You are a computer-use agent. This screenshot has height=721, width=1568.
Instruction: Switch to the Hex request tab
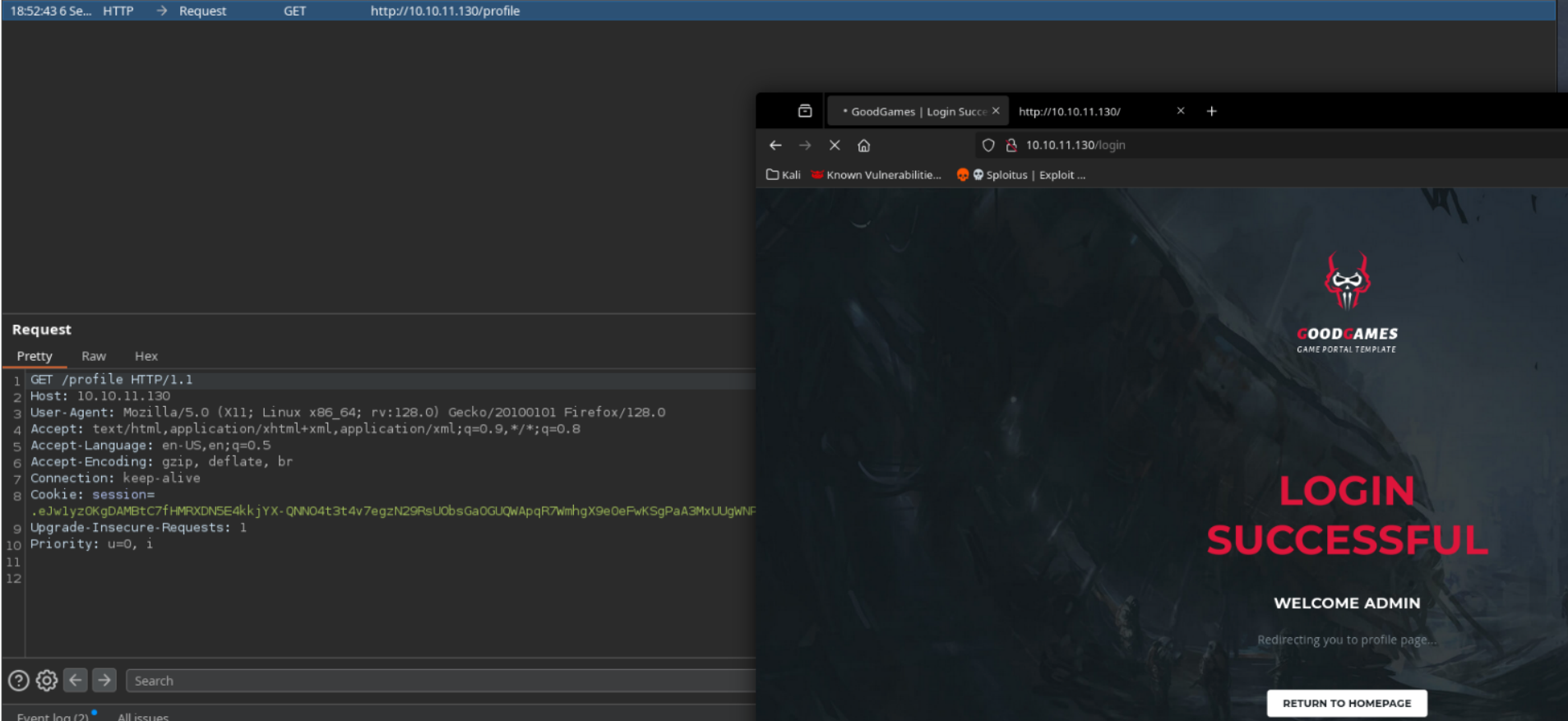pyautogui.click(x=146, y=356)
